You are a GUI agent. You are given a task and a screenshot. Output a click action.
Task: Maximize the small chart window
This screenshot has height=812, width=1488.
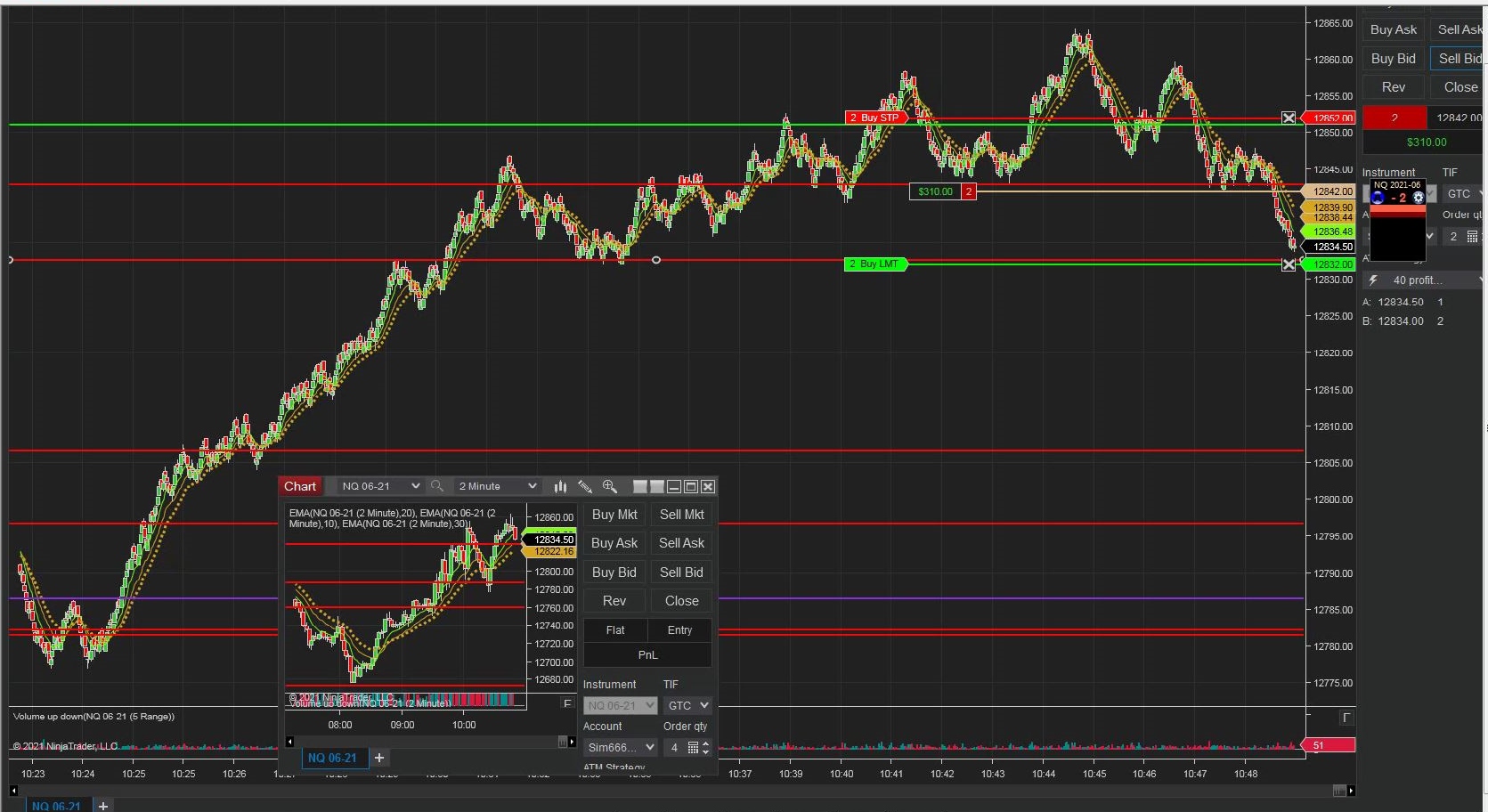(x=691, y=486)
